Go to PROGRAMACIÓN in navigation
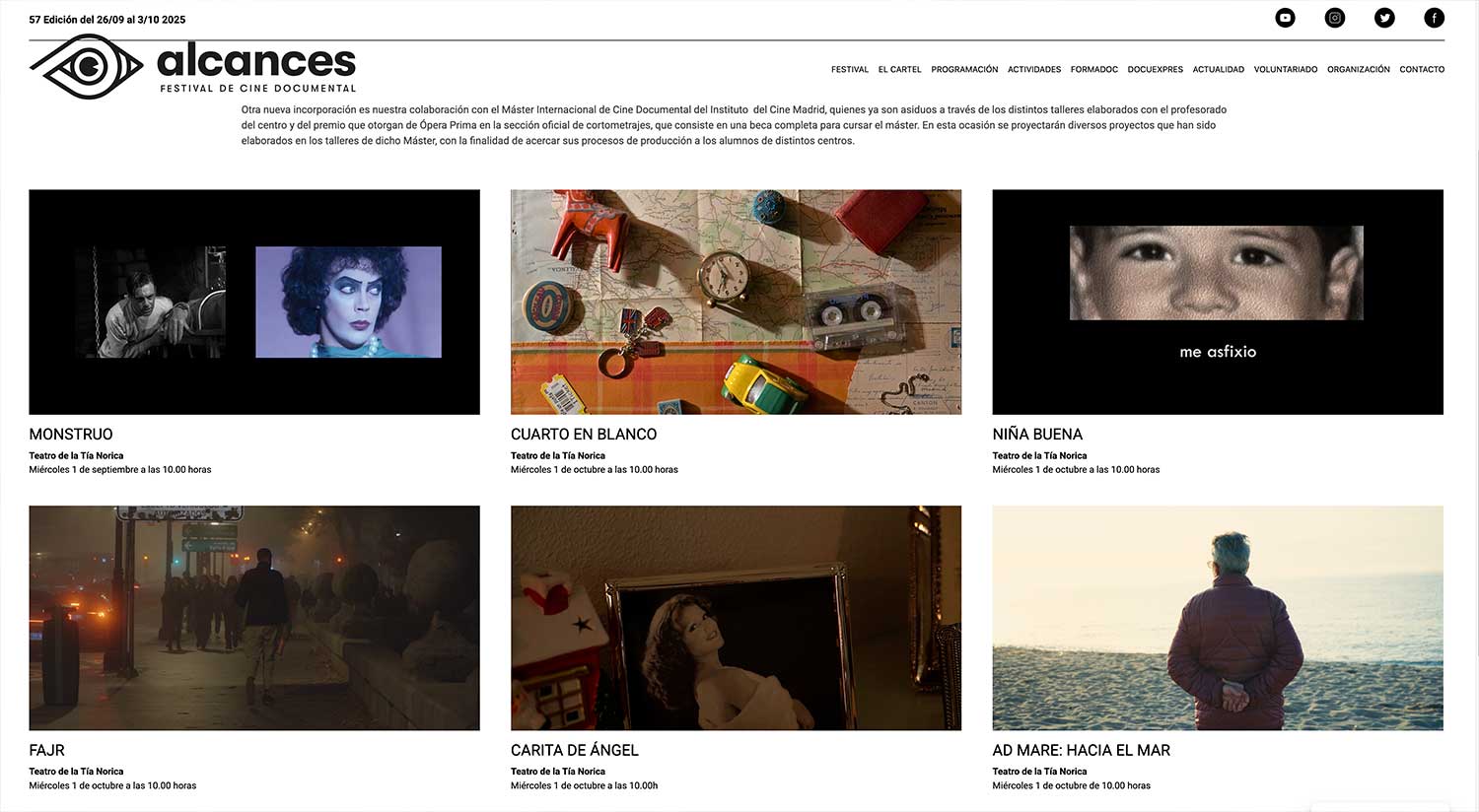This screenshot has height=812, width=1479. click(x=964, y=70)
